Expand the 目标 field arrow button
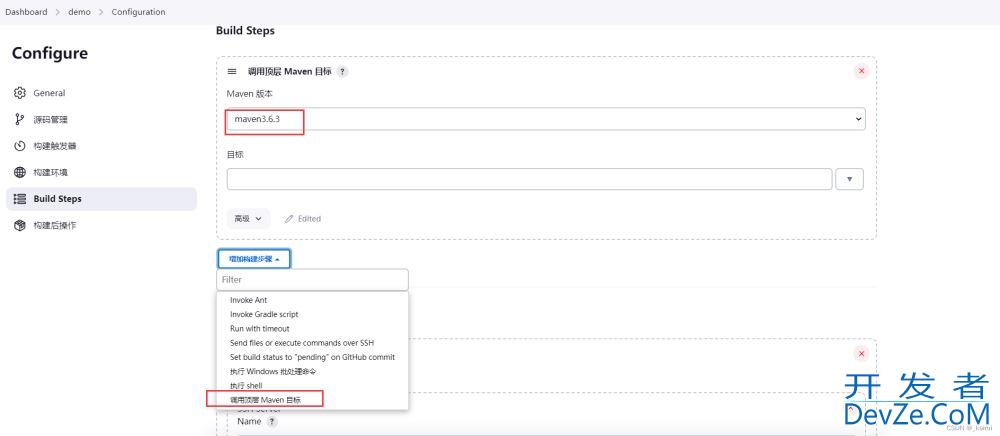 tap(849, 179)
